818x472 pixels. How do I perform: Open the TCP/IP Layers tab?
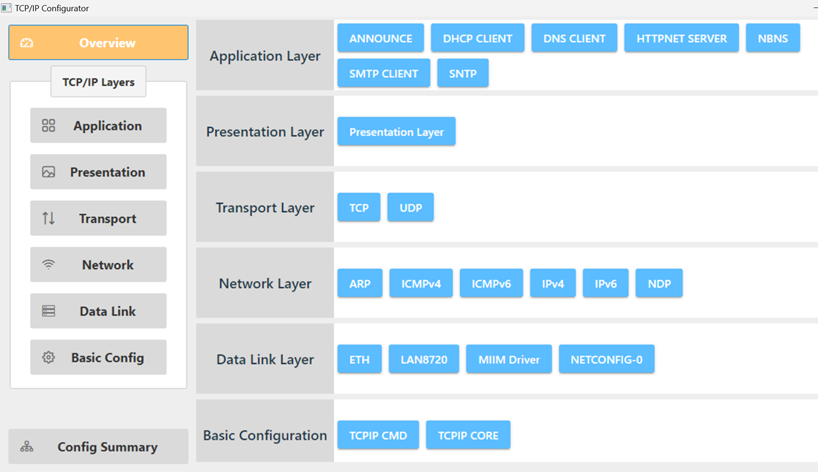pos(98,82)
